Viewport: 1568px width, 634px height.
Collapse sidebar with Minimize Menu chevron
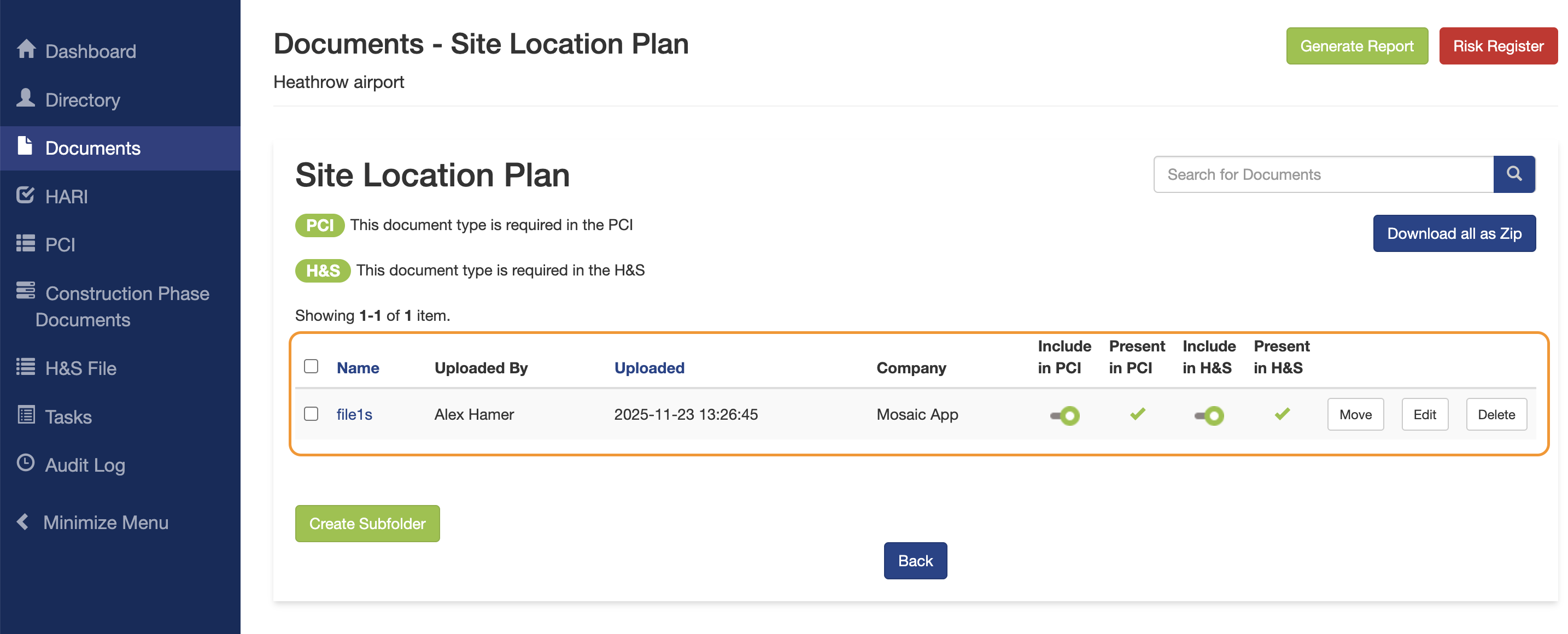point(24,521)
